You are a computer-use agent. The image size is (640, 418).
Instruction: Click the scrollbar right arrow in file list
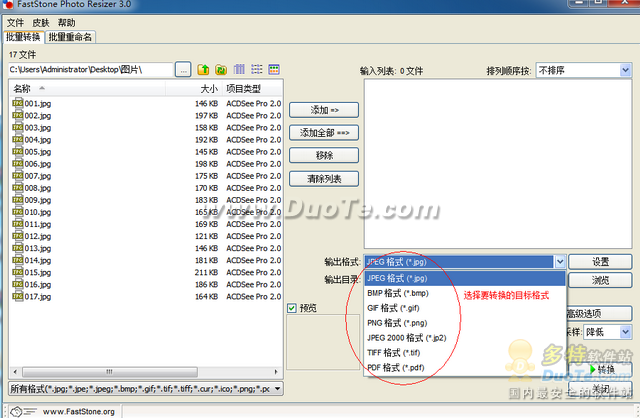[x=276, y=372]
